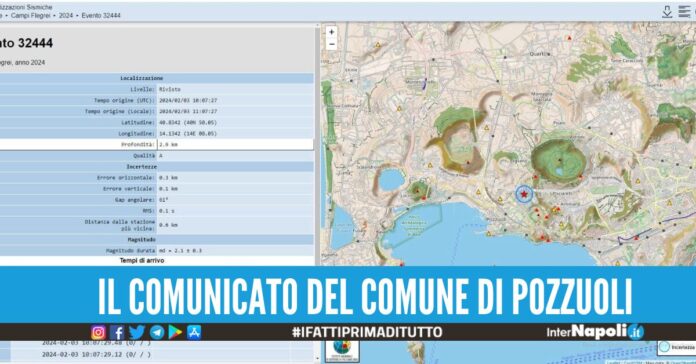Open the hamburger list menu icon
Image resolution: width=696 pixels, height=364 pixels.
(684, 12)
